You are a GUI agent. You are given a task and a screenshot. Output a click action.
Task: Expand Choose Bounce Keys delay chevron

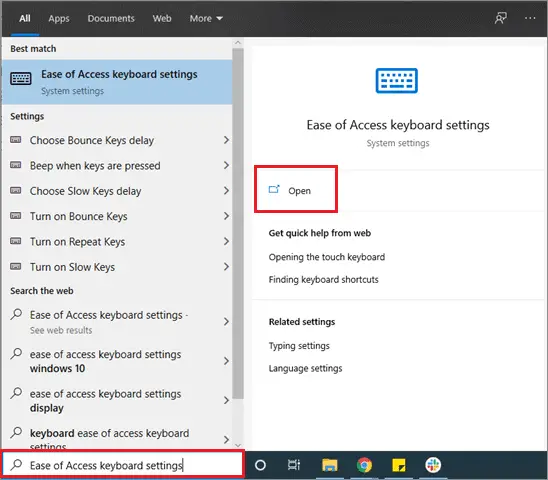(226, 140)
